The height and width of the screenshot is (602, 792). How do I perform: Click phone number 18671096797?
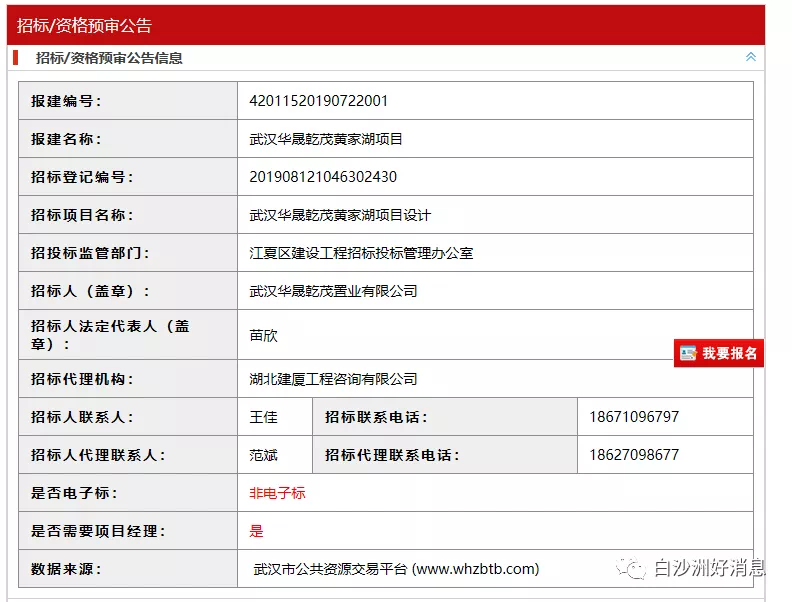(x=634, y=417)
